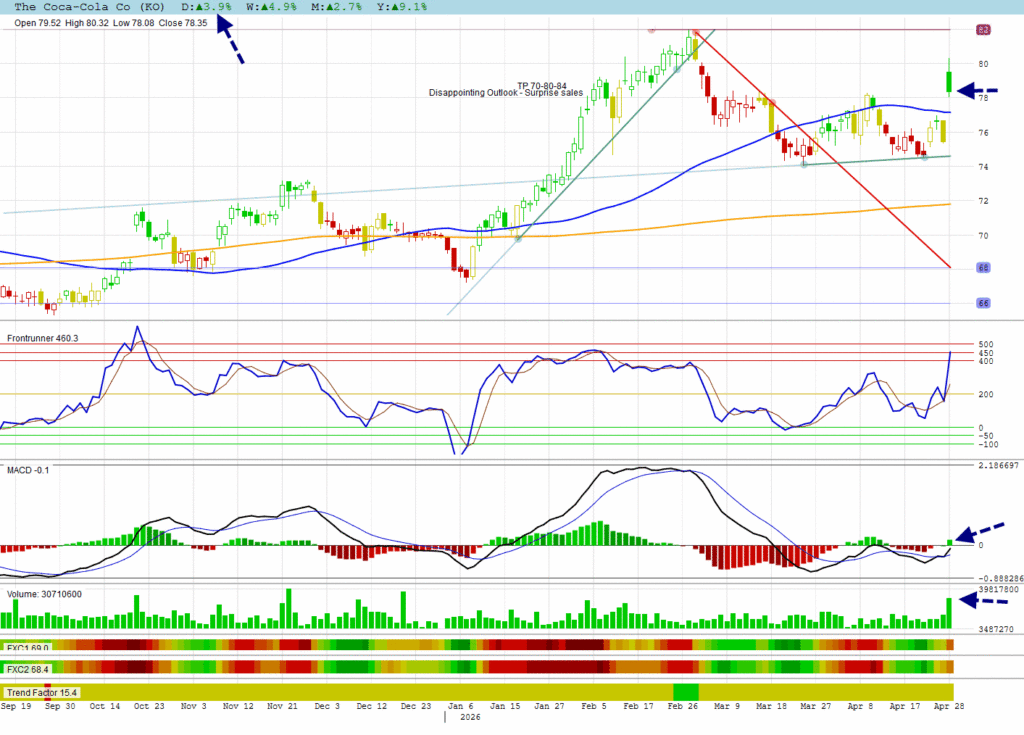Click the dashed arrow beside the volume spike
The height and width of the screenshot is (735, 1024).
[x=980, y=599]
